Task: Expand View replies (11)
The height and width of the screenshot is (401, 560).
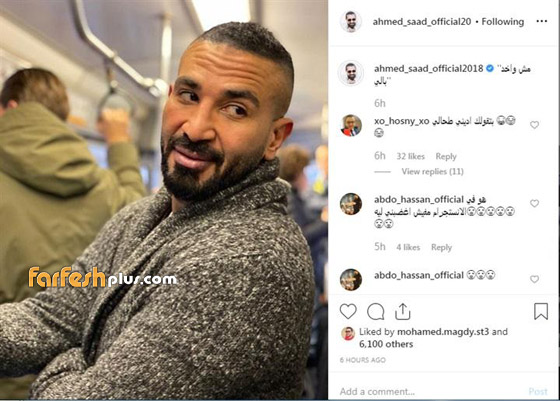Action: 432,172
